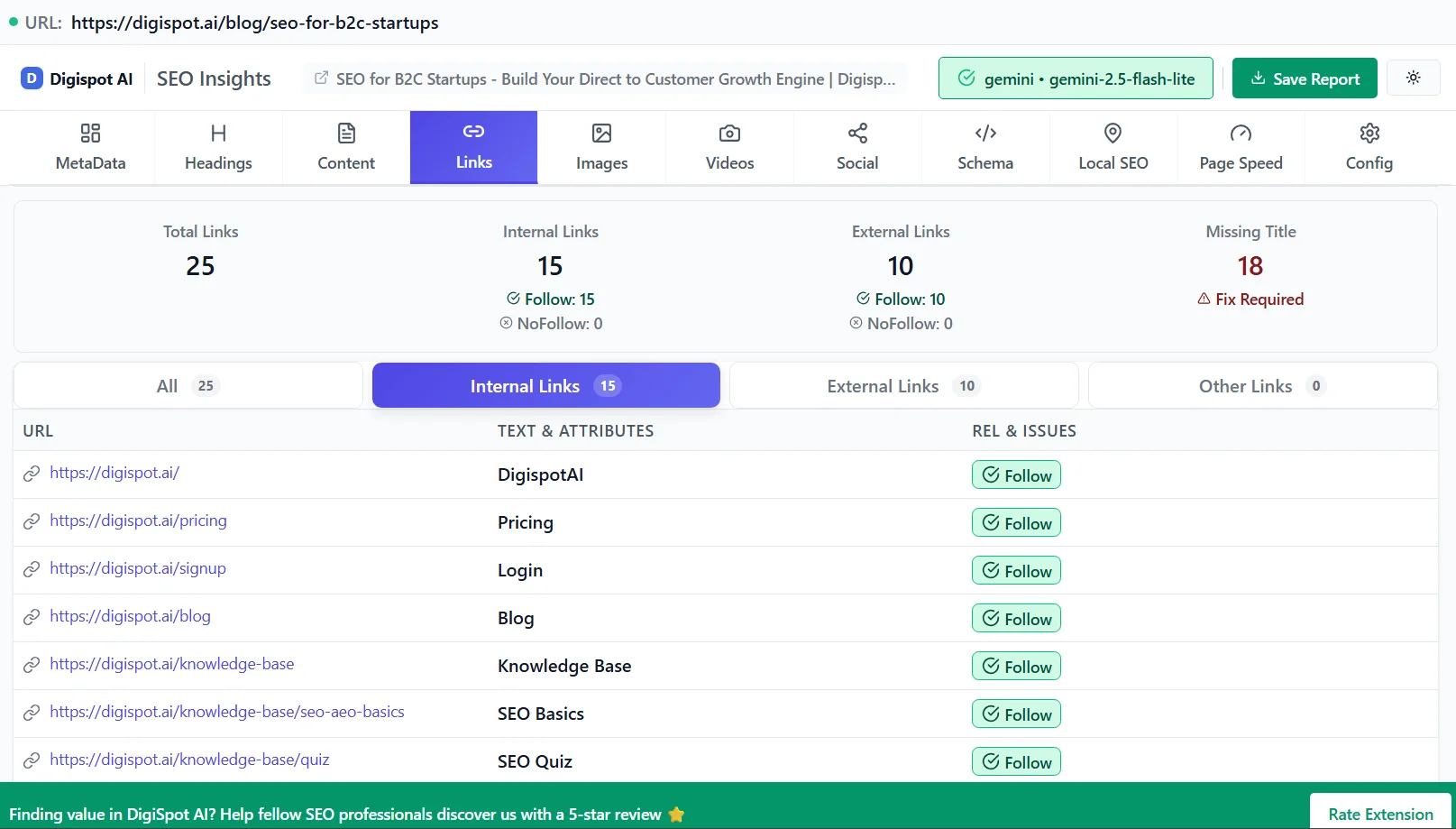Click the REL & ISSUES column header
This screenshot has height=829, width=1456.
[1024, 431]
